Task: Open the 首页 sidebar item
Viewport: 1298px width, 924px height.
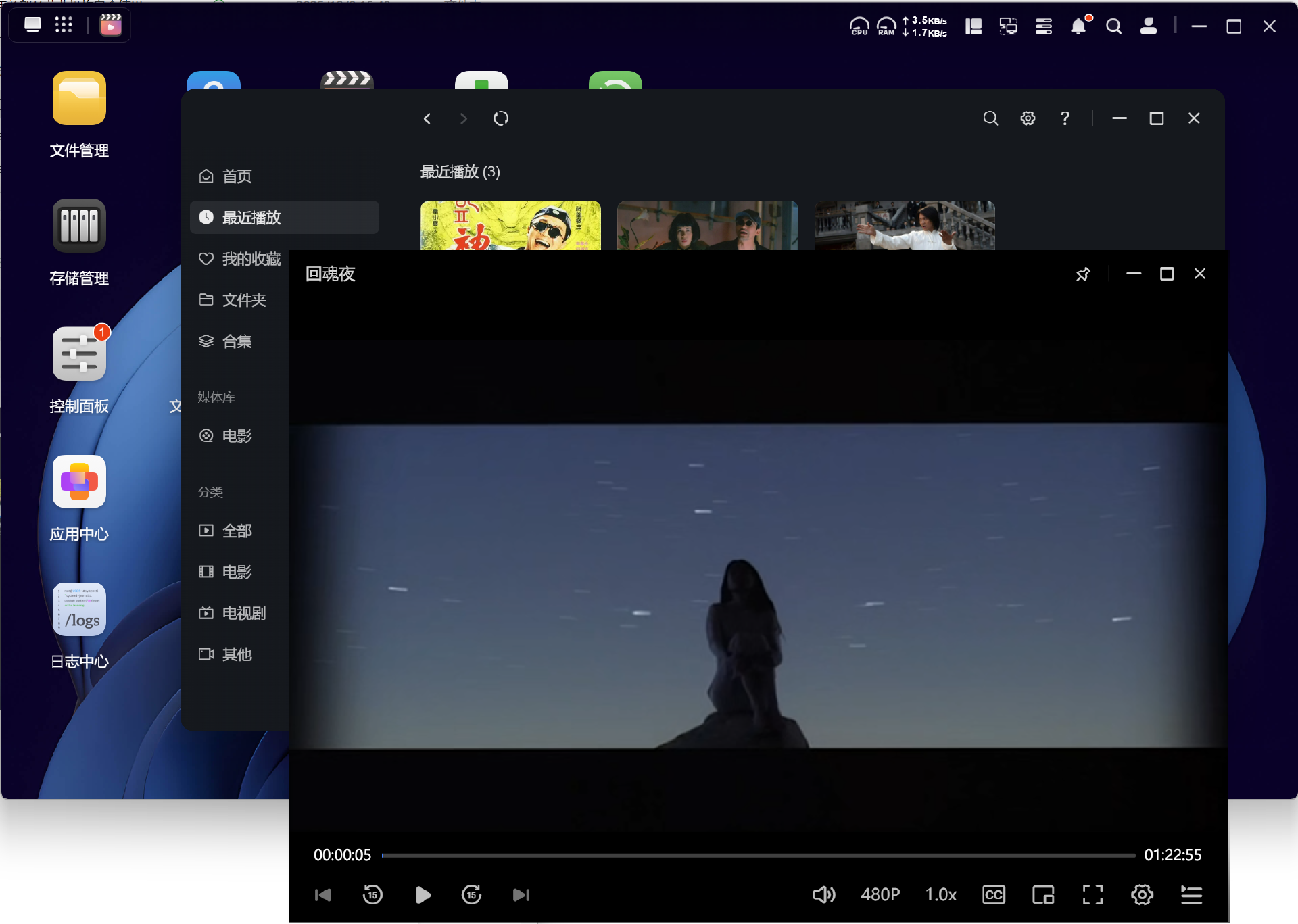Action: click(237, 176)
